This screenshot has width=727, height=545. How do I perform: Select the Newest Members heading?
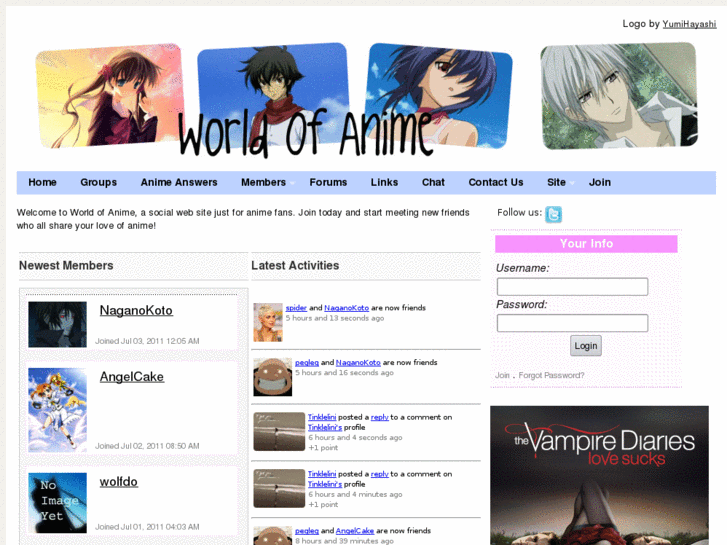[66, 266]
